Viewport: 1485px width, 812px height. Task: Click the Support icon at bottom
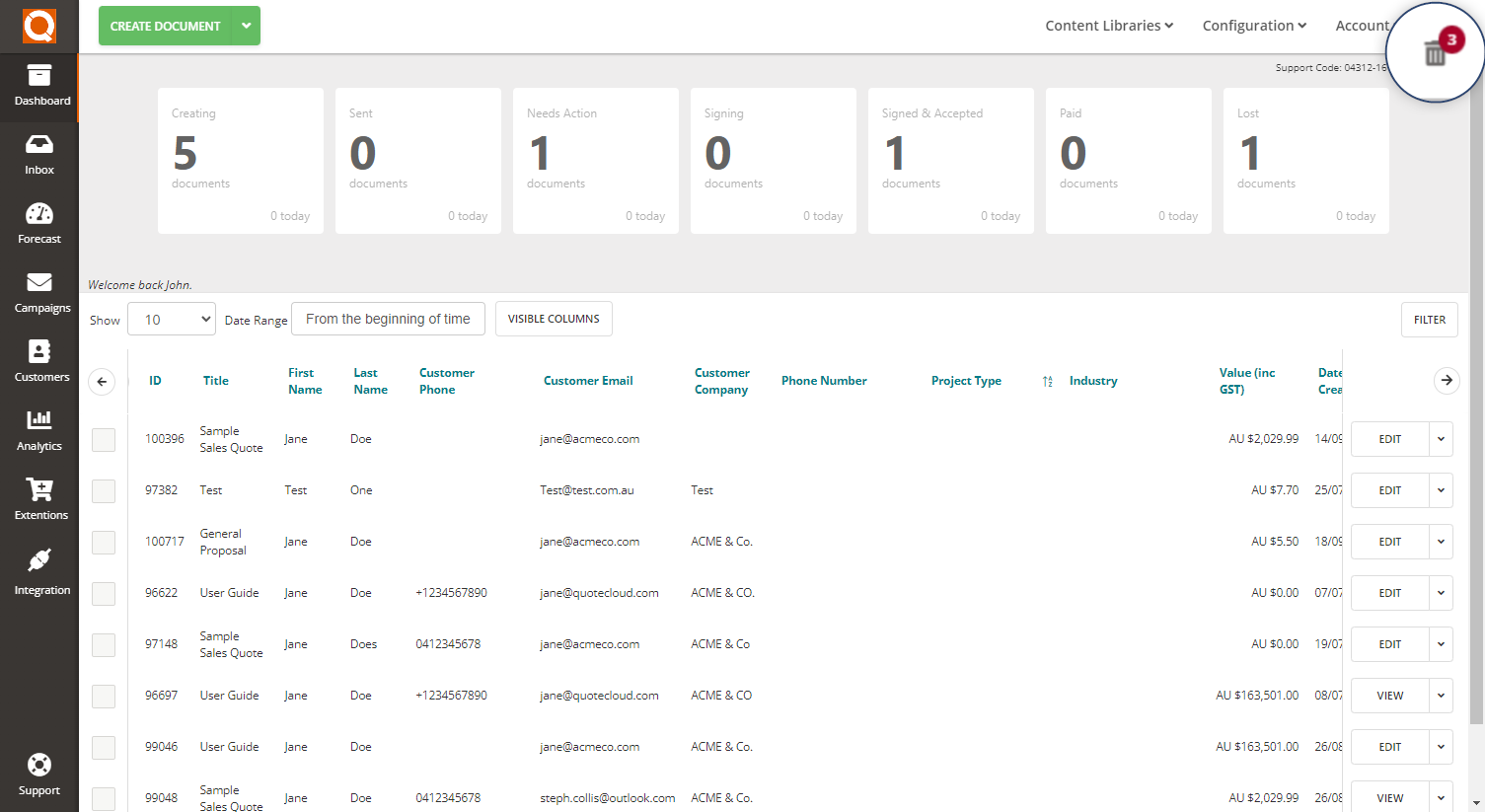[38, 773]
